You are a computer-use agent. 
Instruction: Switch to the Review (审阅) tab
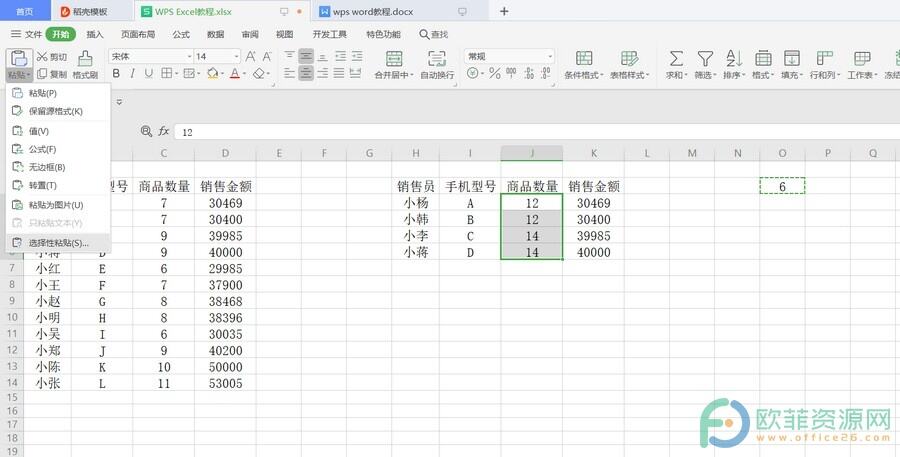tap(250, 34)
